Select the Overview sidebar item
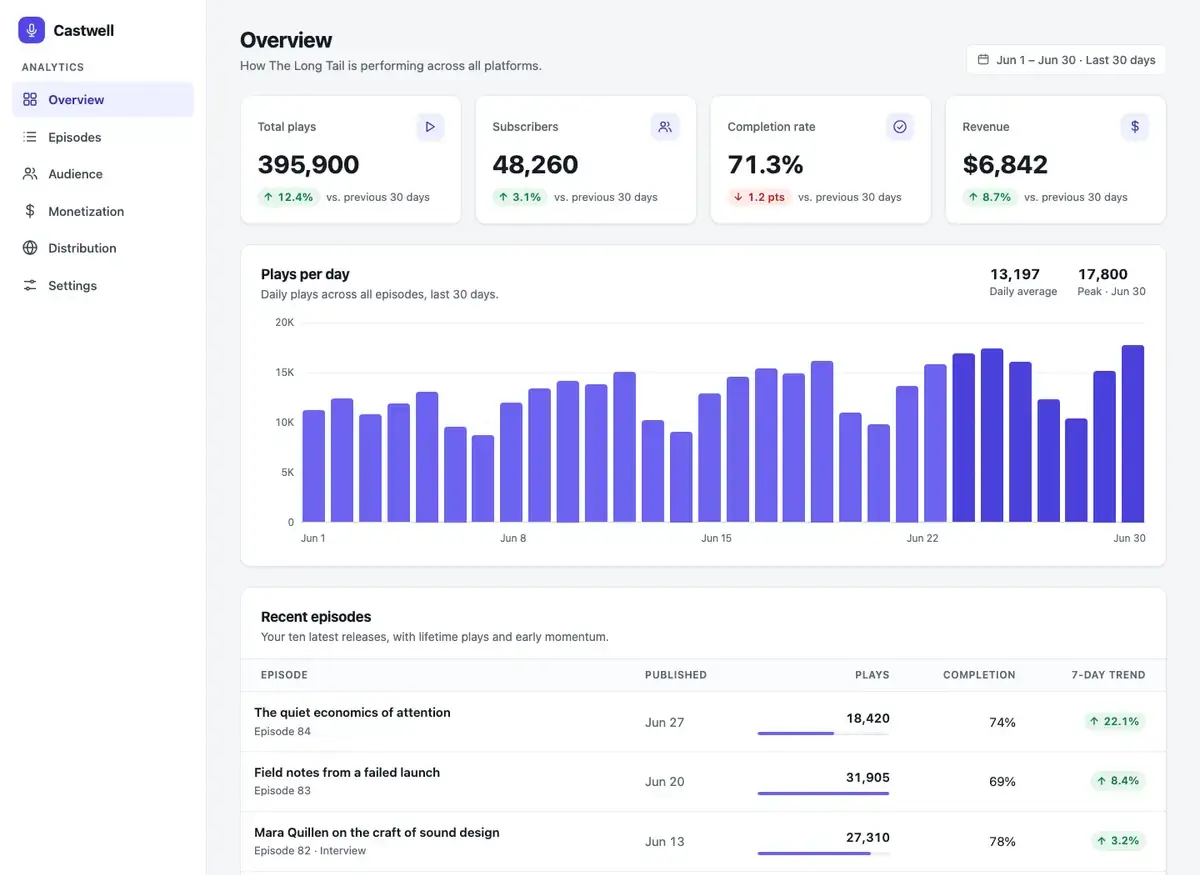Screen dimensions: 1200x875 pos(103,100)
